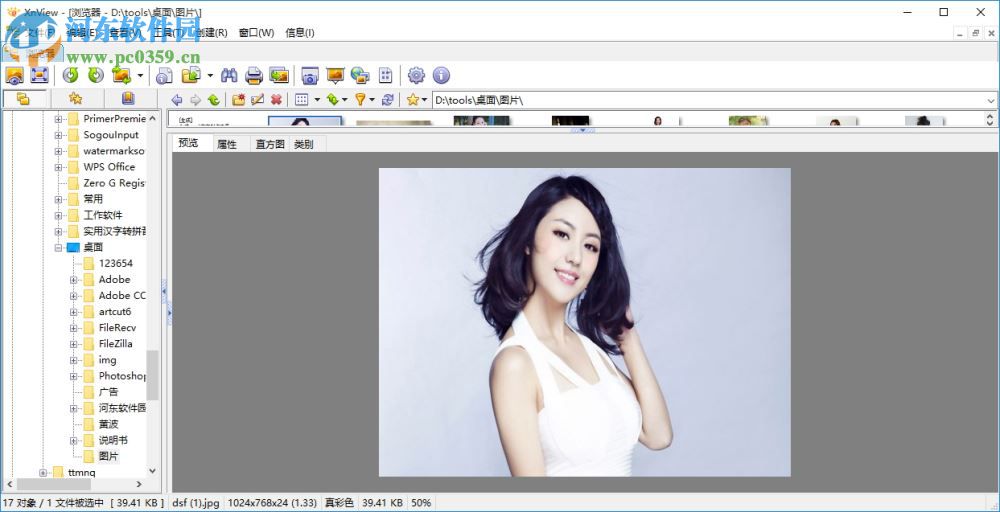
Task: Select the artcut6 folder
Action: point(115,312)
